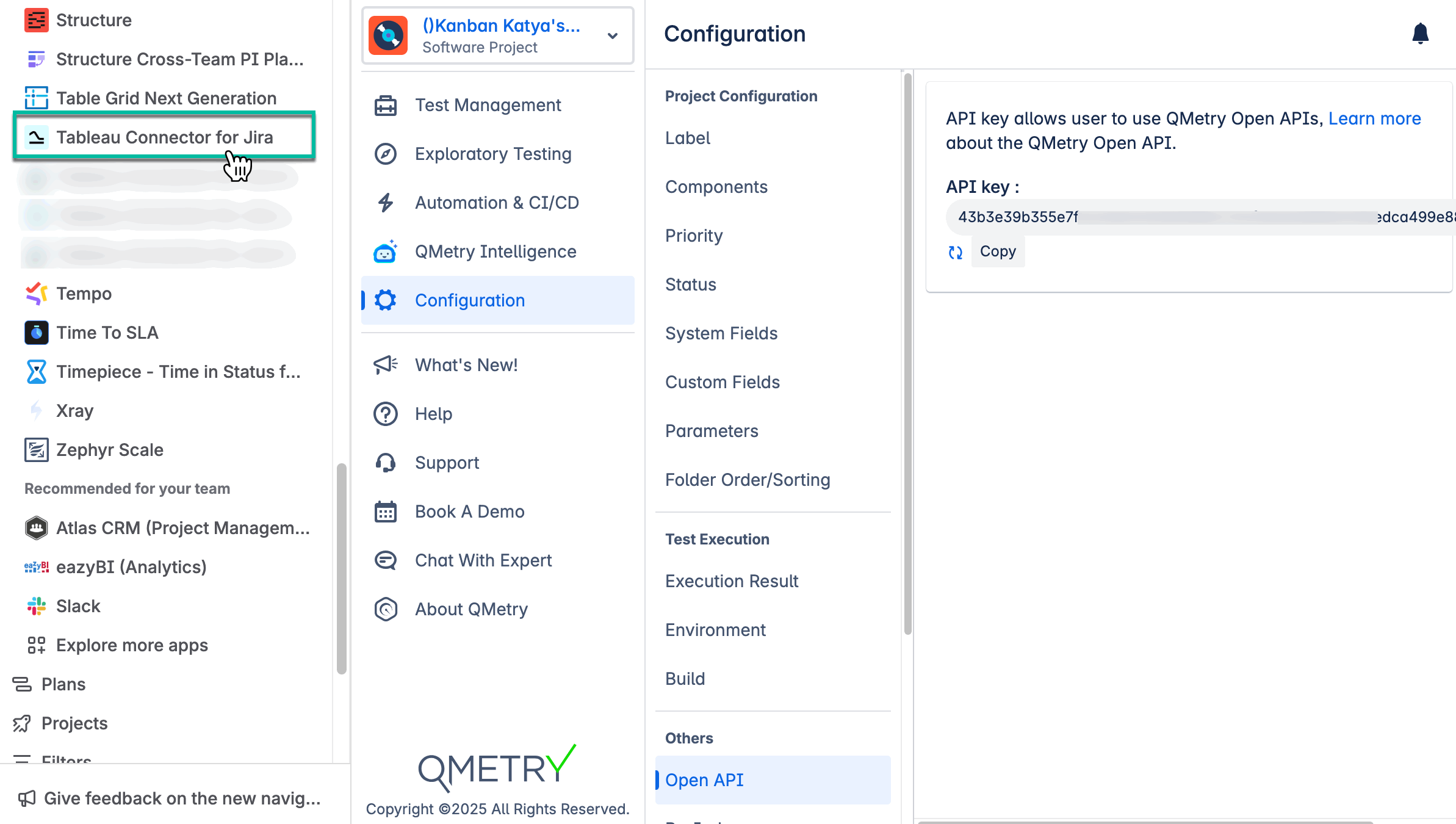Select the Test Management icon
The width and height of the screenshot is (1456, 824).
coord(385,104)
